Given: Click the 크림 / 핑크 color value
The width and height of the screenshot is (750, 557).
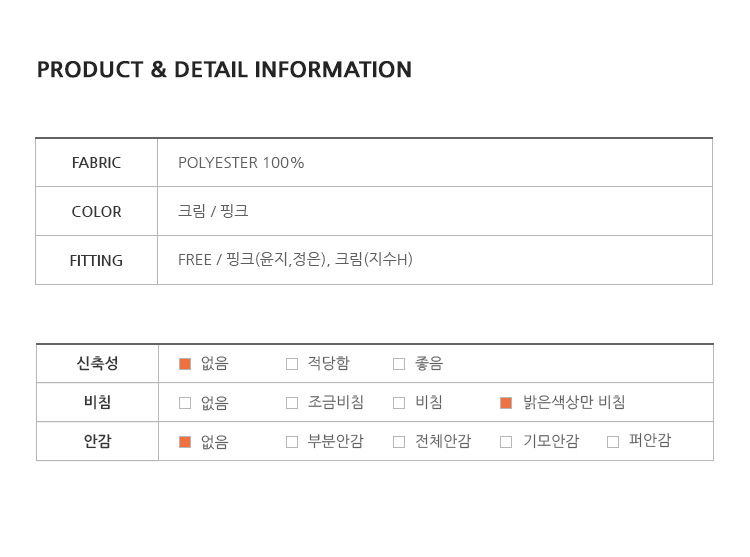Looking at the screenshot, I should [x=213, y=212].
